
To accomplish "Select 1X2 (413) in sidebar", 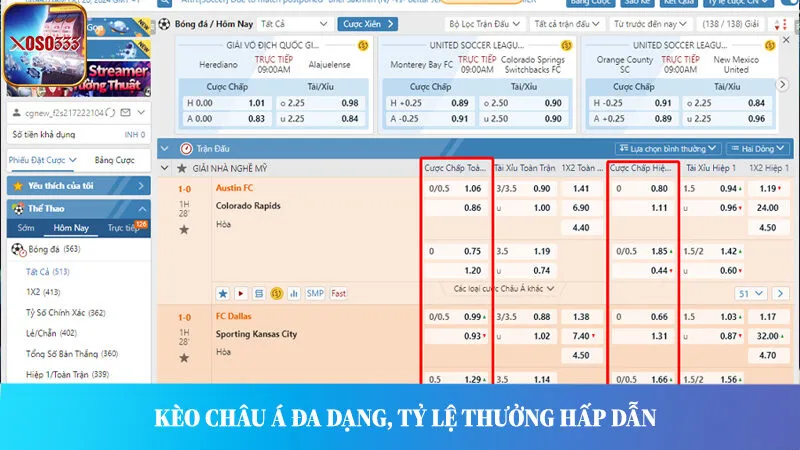I will 43,292.
